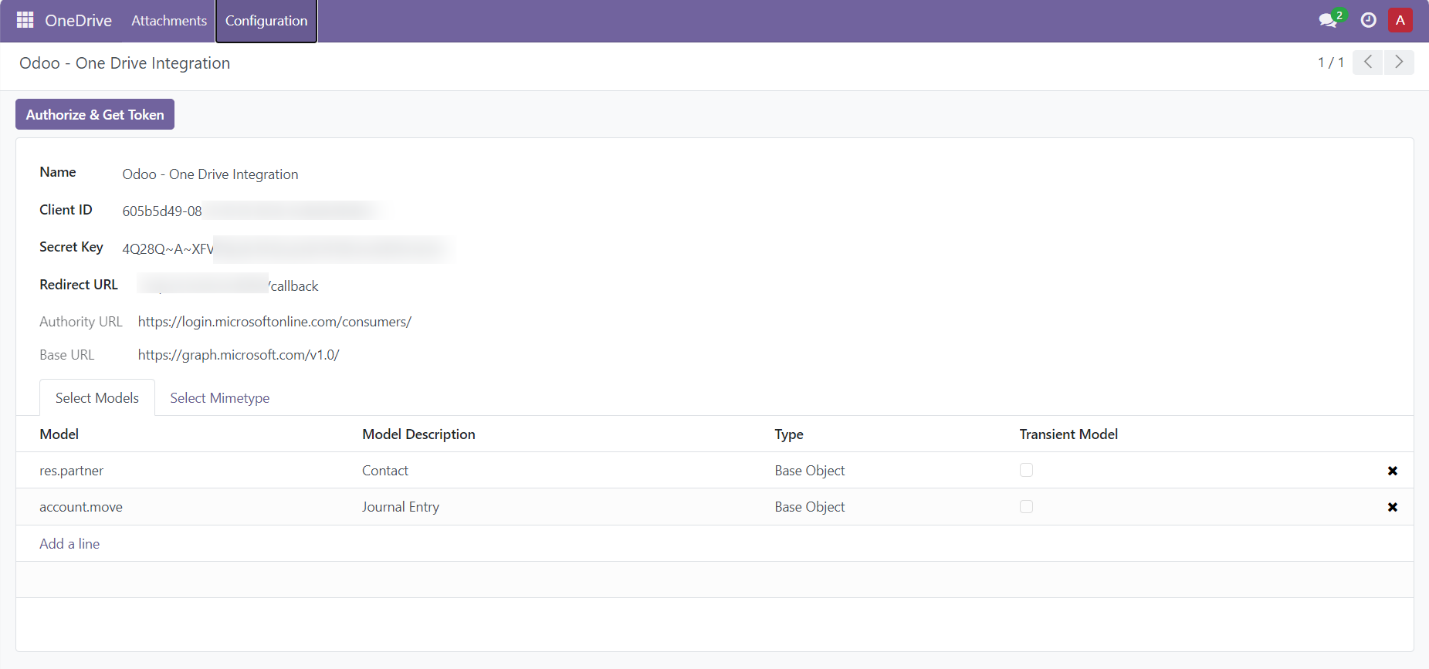Open the user avatar menu
Image resolution: width=1429 pixels, height=669 pixels.
click(x=1400, y=20)
